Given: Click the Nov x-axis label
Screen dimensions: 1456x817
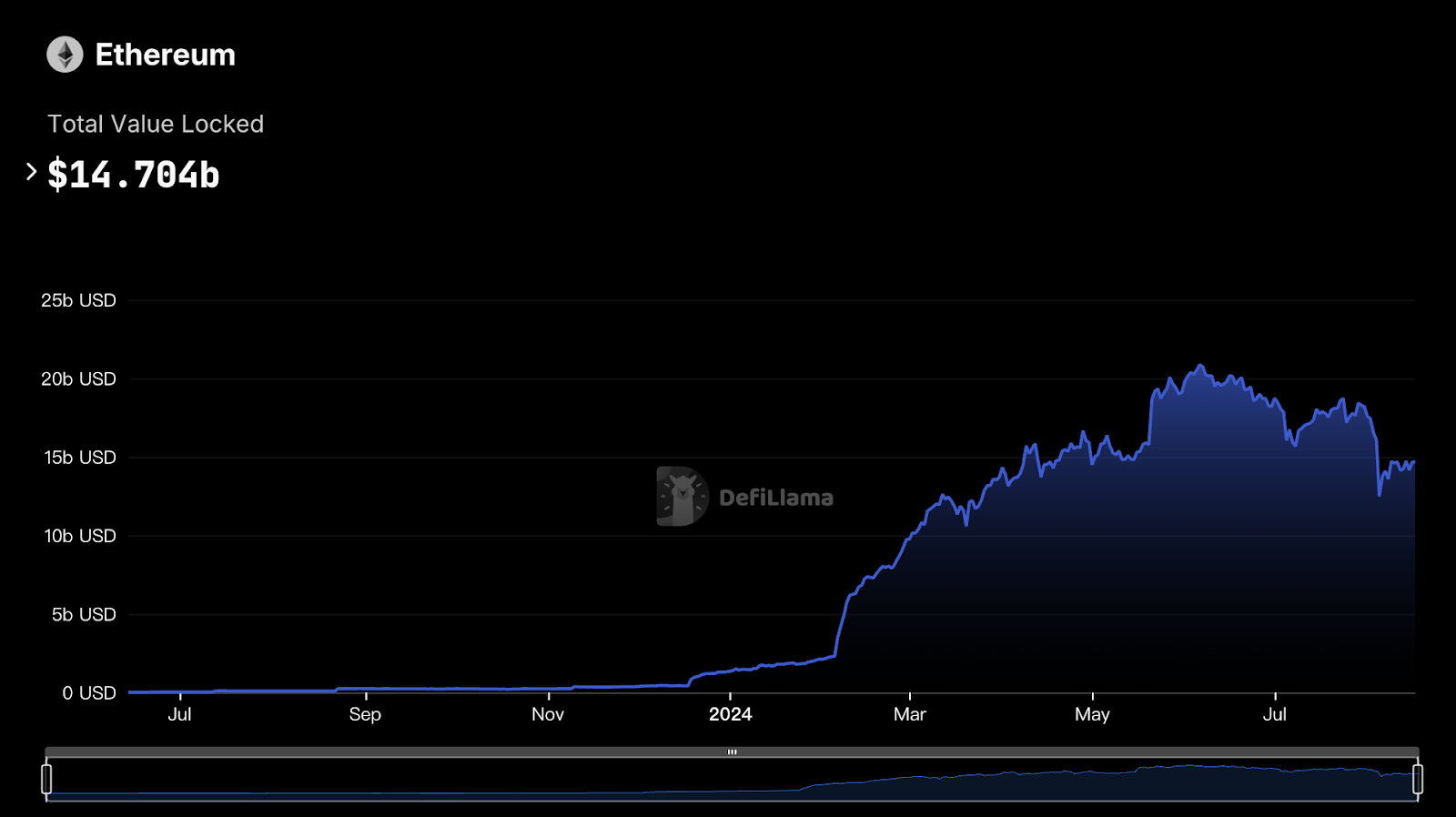Looking at the screenshot, I should click(548, 714).
